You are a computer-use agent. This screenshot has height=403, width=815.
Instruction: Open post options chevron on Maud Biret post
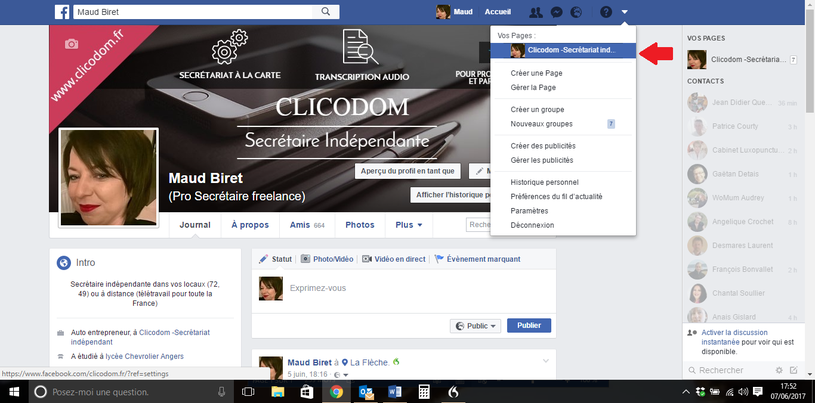coord(546,361)
